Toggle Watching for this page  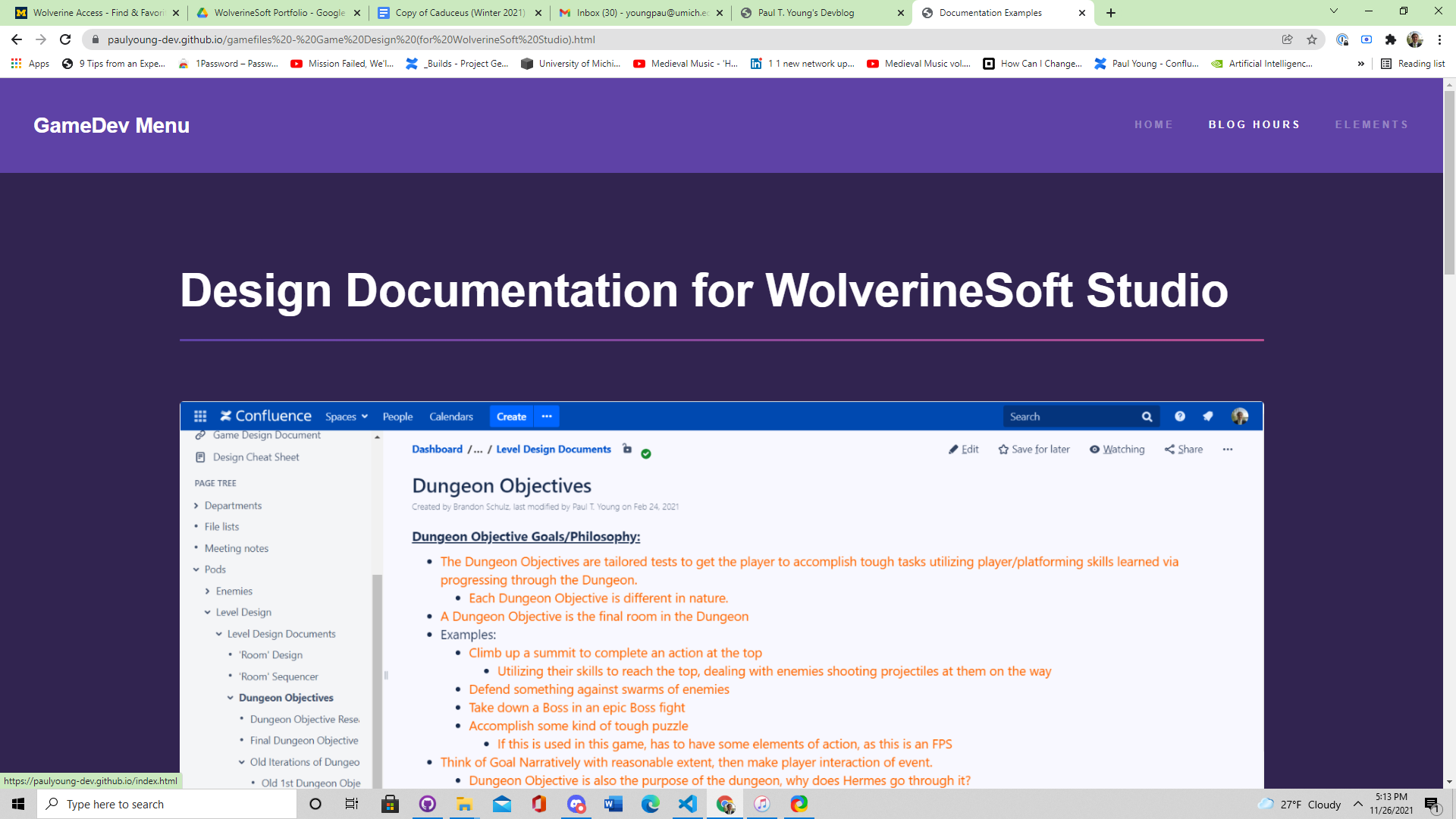[x=1117, y=449]
